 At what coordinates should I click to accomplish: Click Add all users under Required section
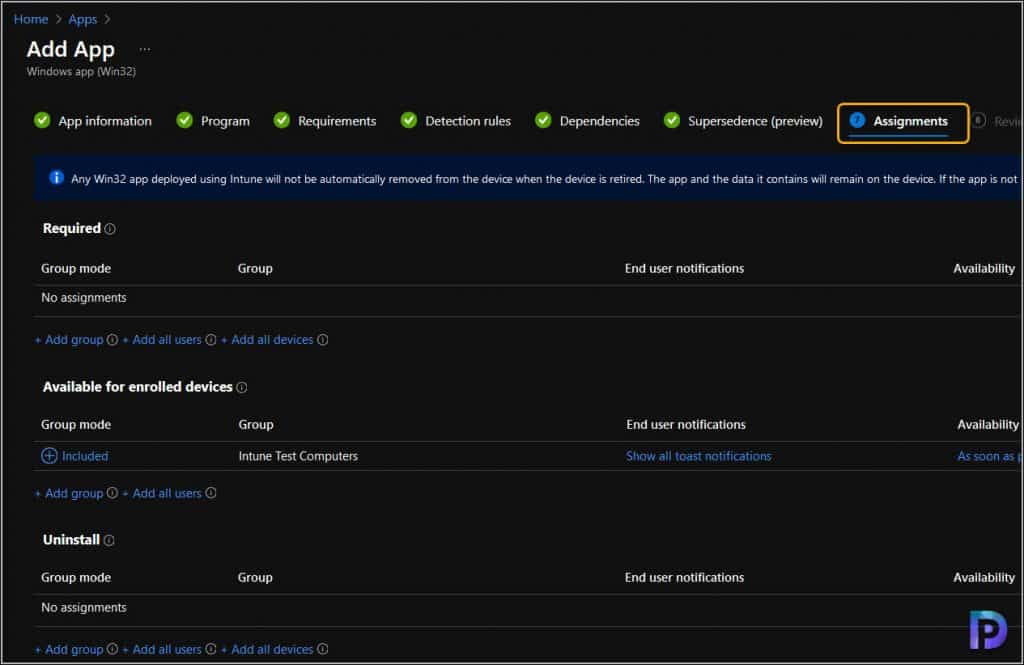tap(162, 340)
